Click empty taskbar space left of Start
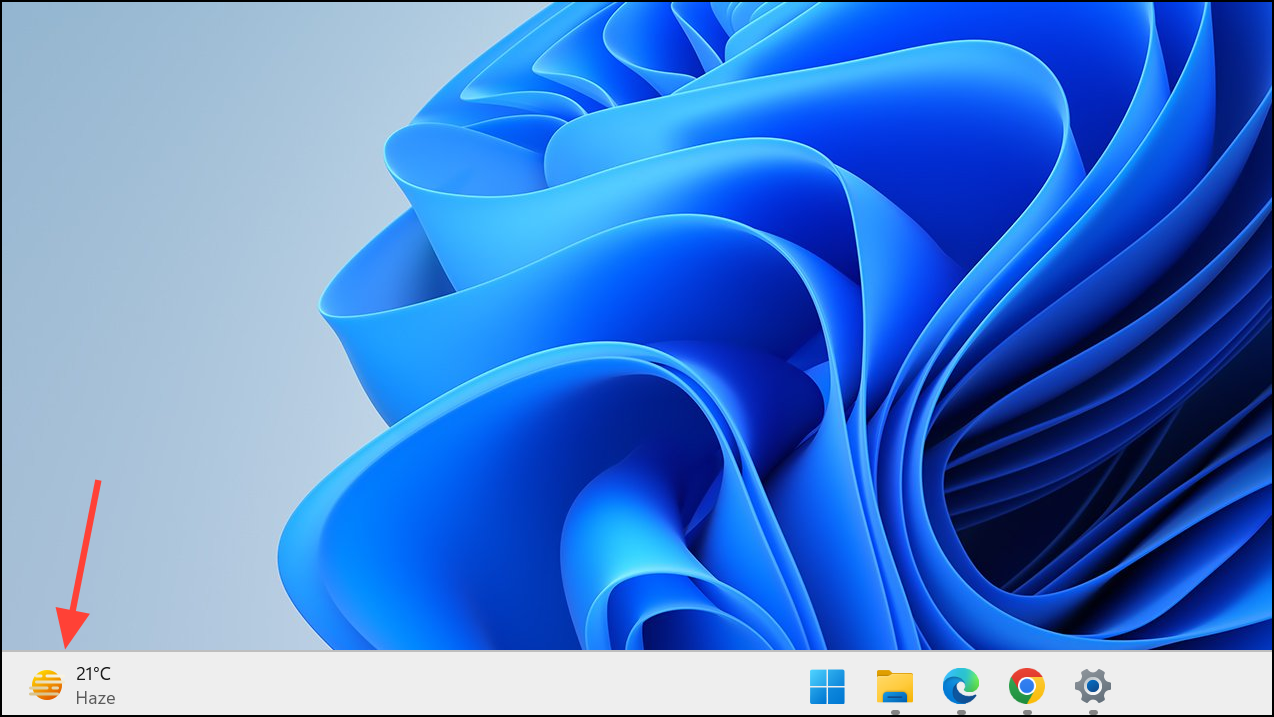Viewport: 1274px width, 717px height. coord(450,686)
